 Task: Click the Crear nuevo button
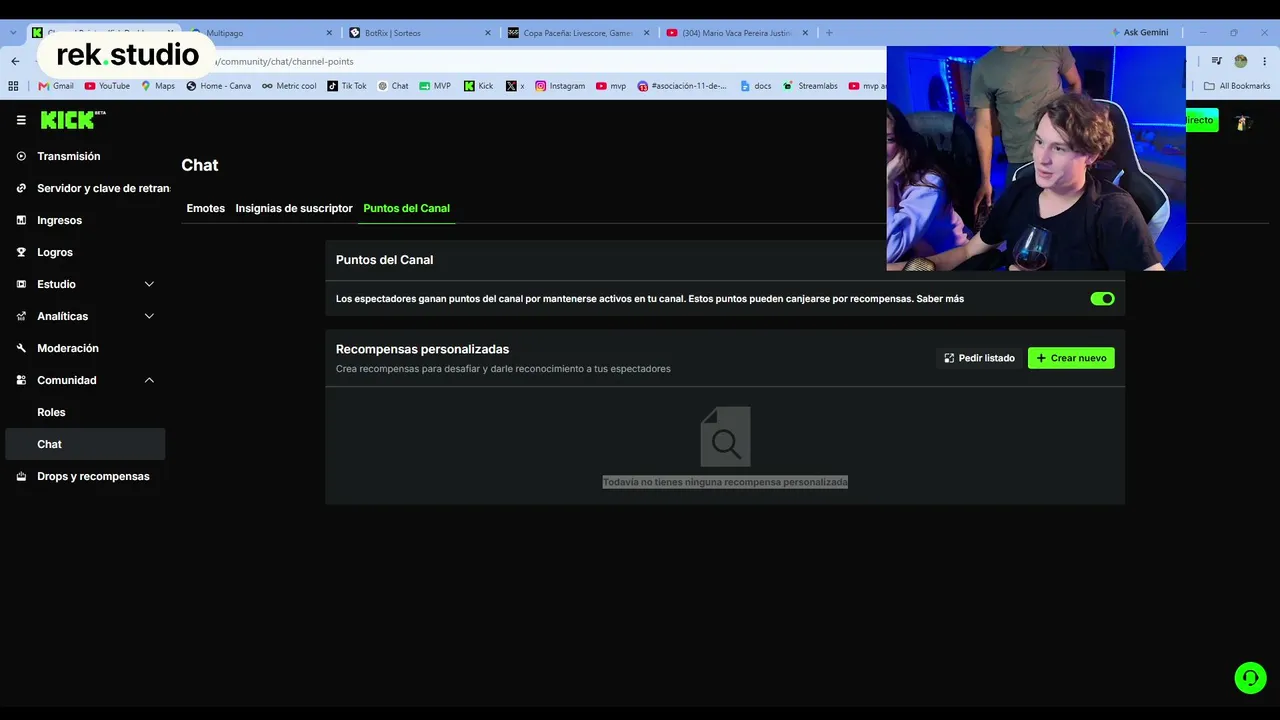tap(1071, 358)
